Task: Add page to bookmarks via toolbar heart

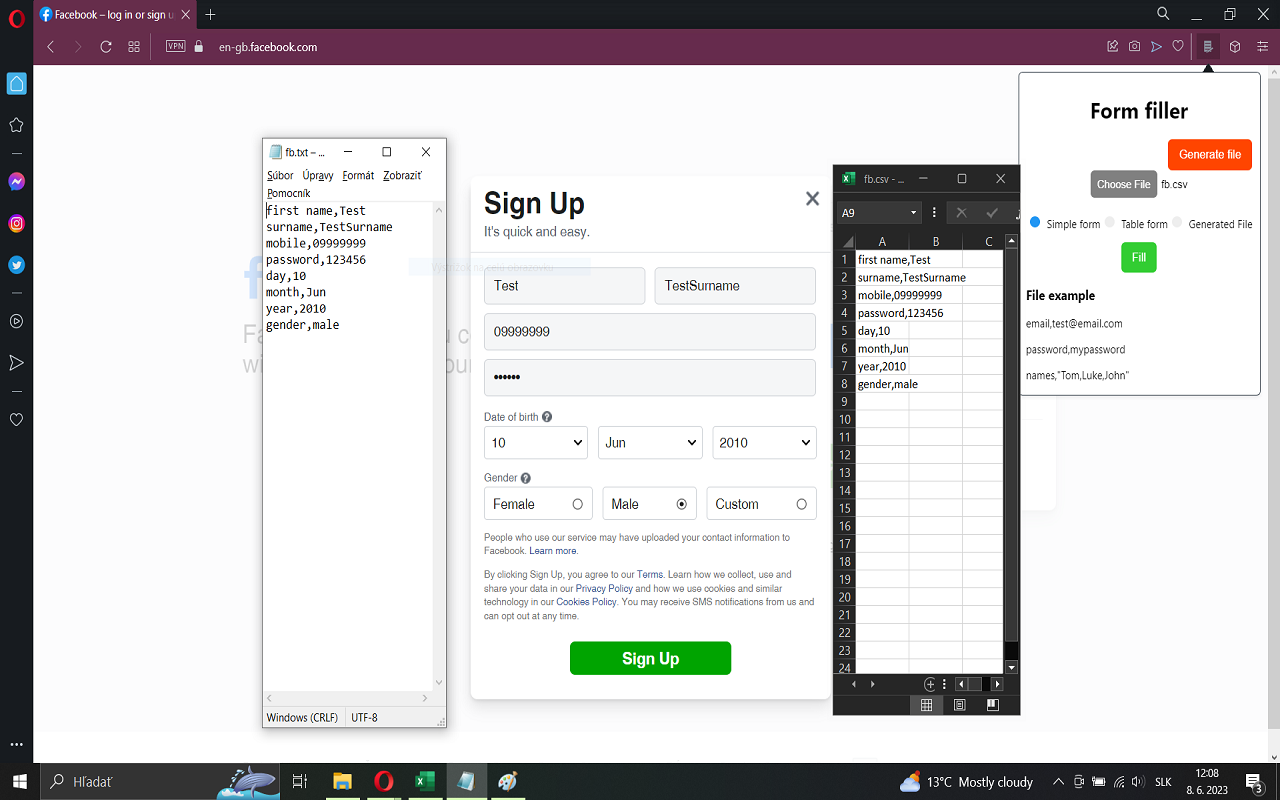Action: [1178, 46]
